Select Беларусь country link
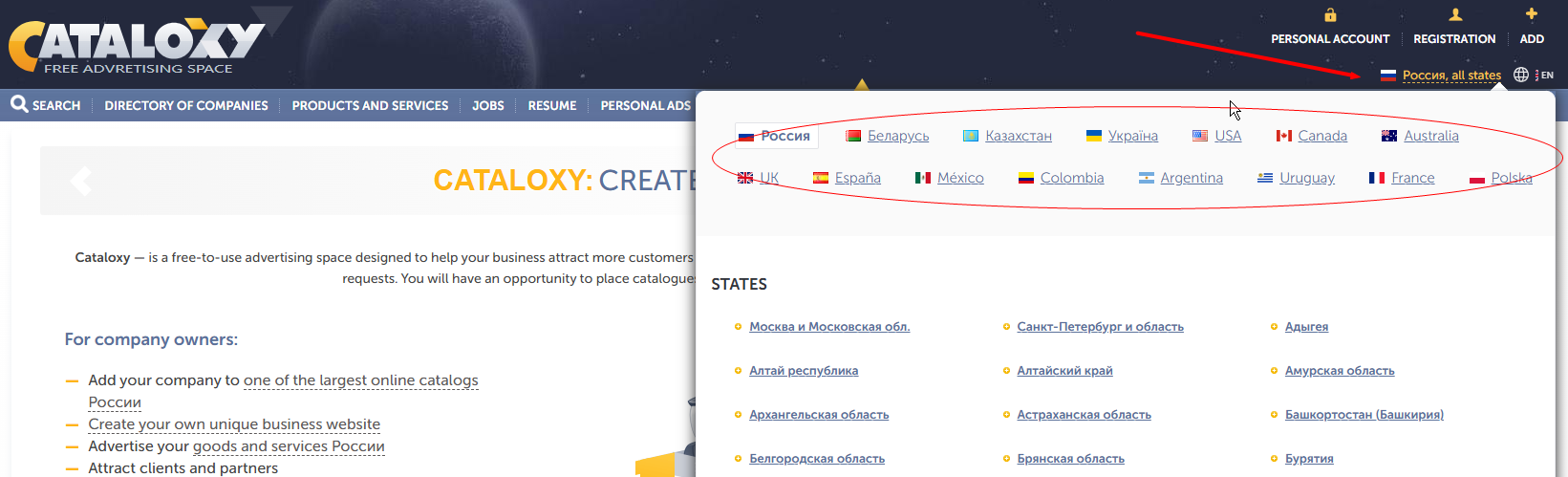This screenshot has height=477, width=1568. 898,136
